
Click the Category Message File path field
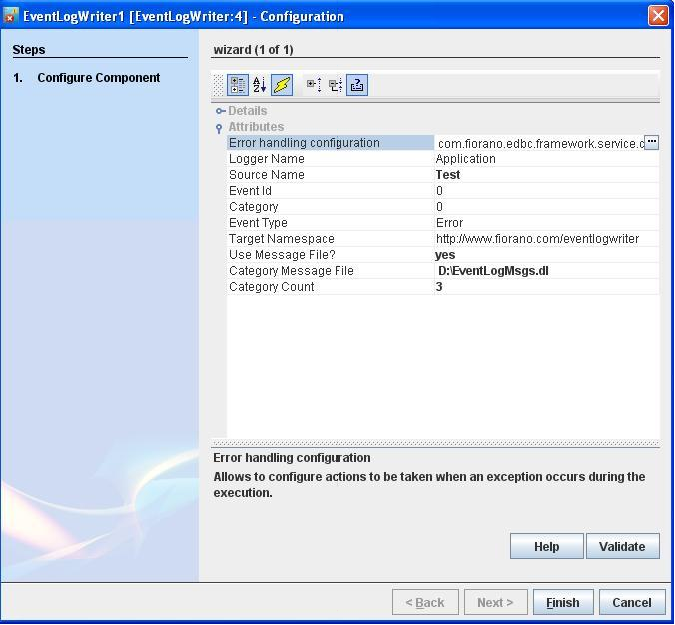(x=546, y=271)
